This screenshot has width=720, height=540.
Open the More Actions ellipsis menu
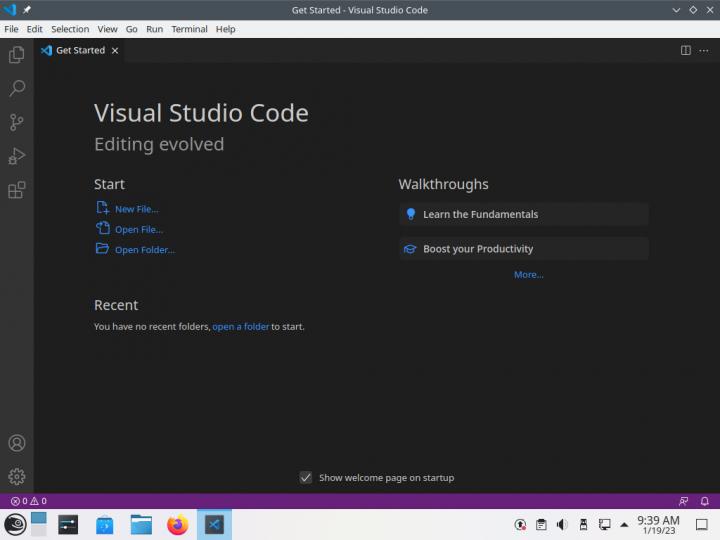[x=705, y=50]
